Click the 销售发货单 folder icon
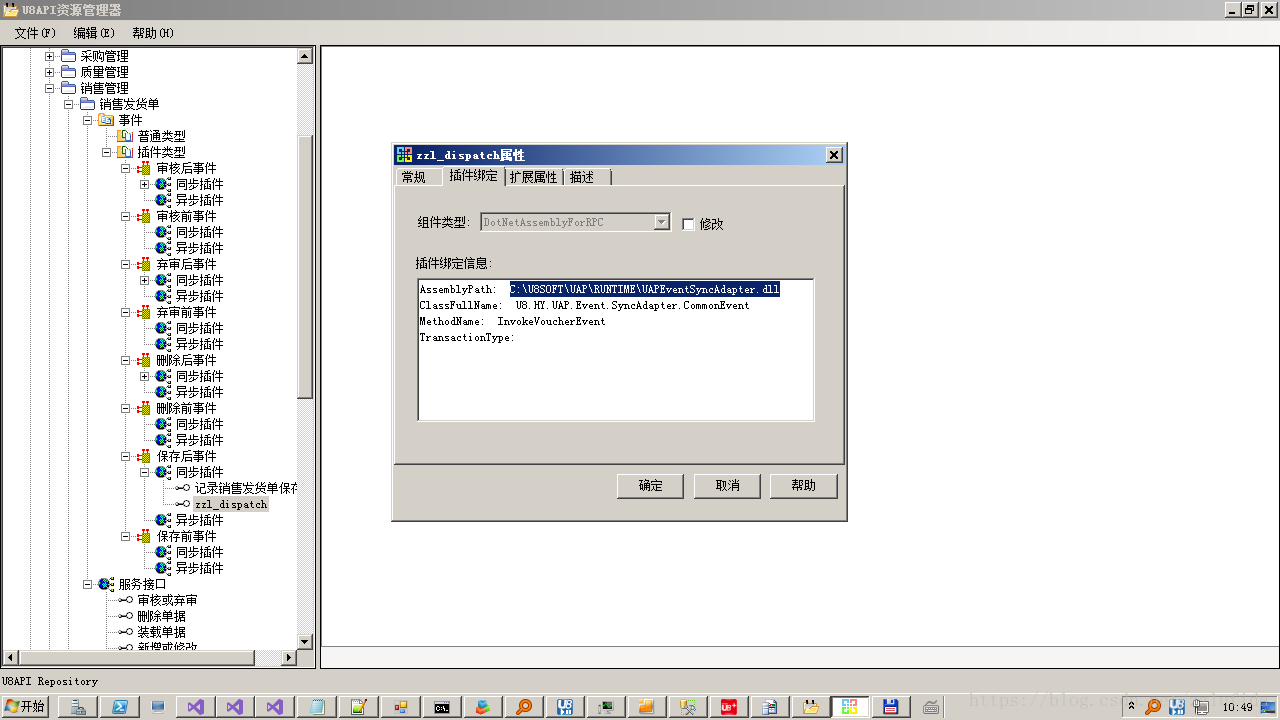The image size is (1280, 720). point(87,104)
